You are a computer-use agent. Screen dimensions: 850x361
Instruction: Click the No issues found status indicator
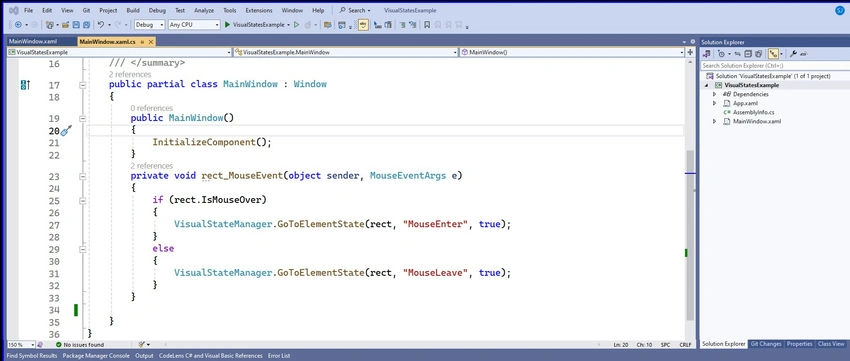pos(80,345)
